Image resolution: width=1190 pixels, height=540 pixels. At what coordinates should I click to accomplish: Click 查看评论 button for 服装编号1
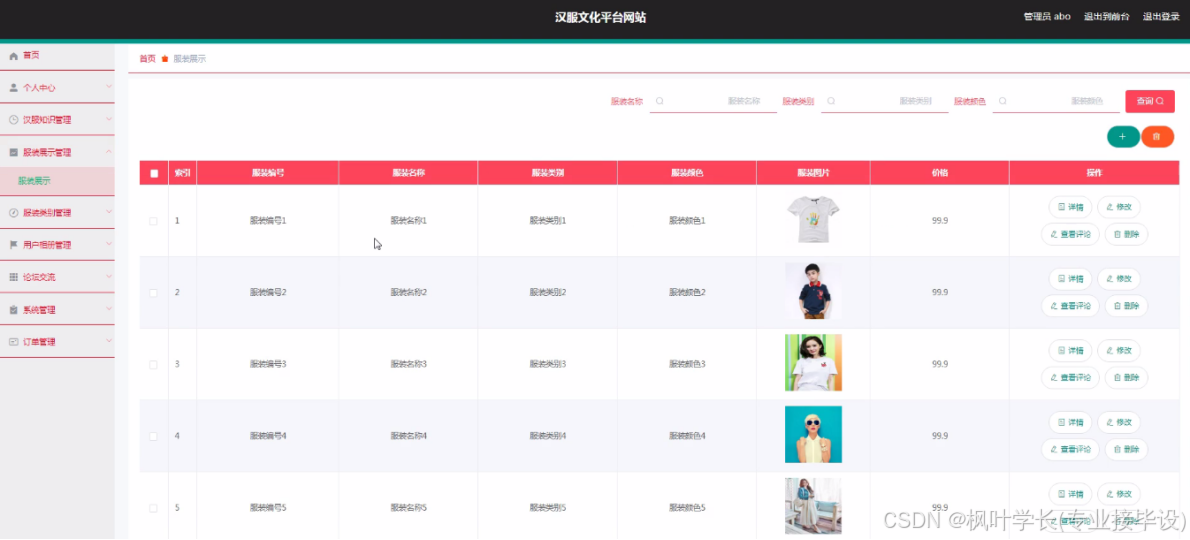click(x=1070, y=234)
